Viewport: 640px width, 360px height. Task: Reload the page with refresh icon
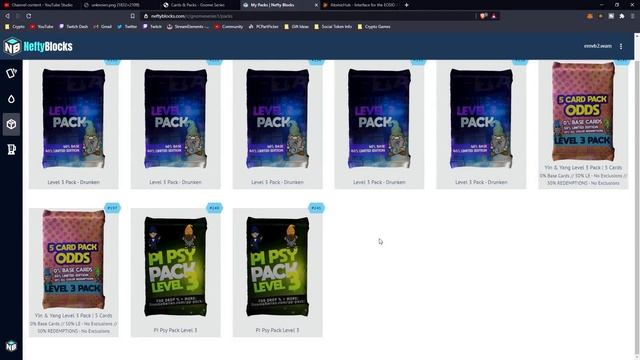(29, 16)
